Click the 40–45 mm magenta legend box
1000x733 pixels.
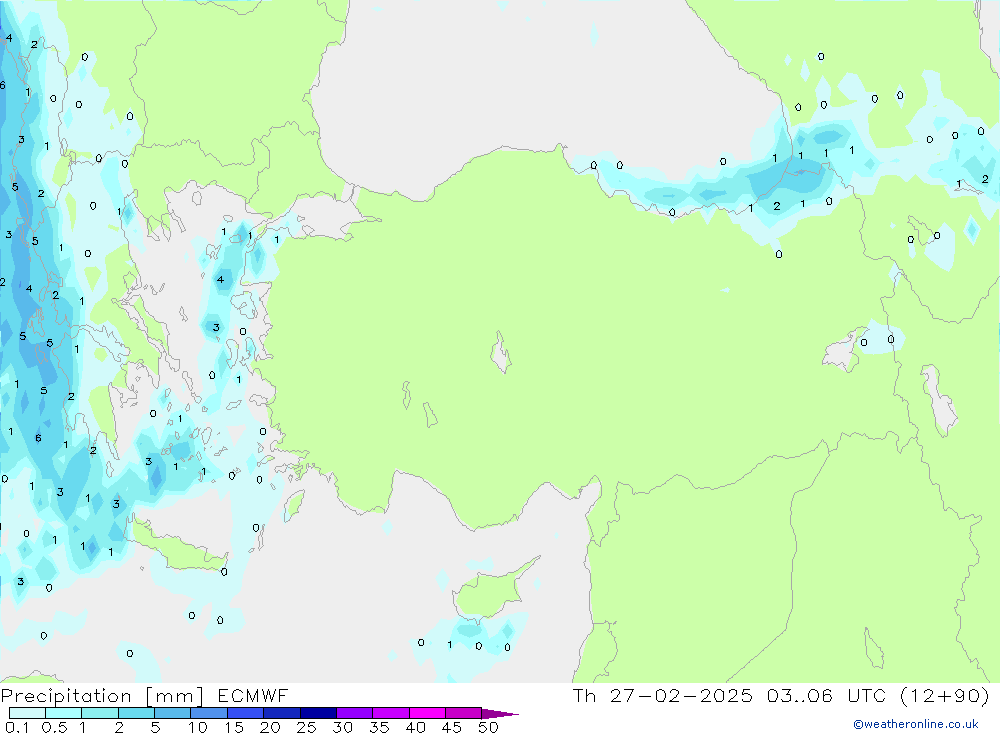(427, 713)
